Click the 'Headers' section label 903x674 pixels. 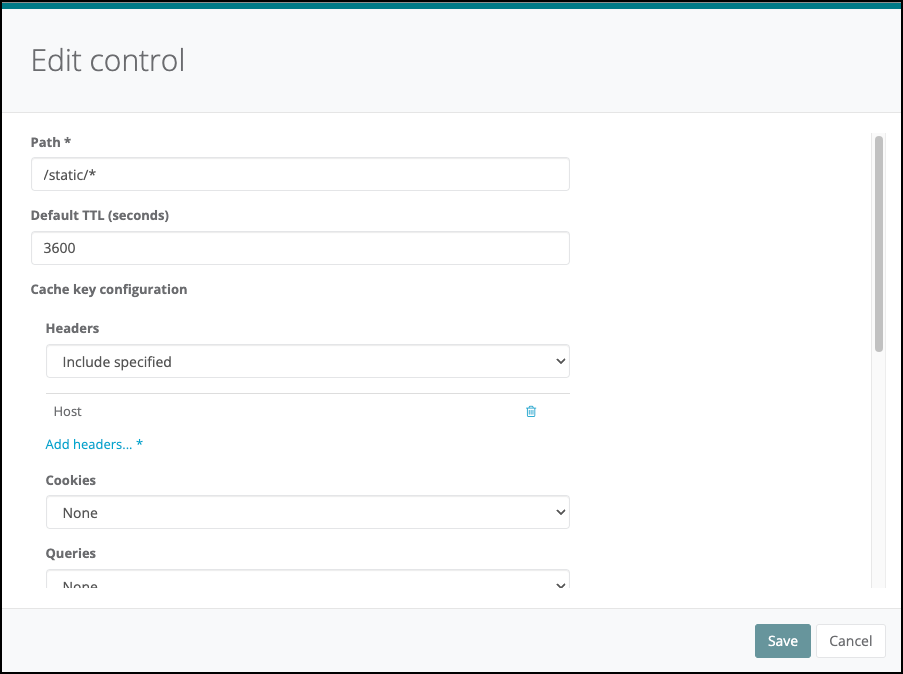[x=72, y=328]
